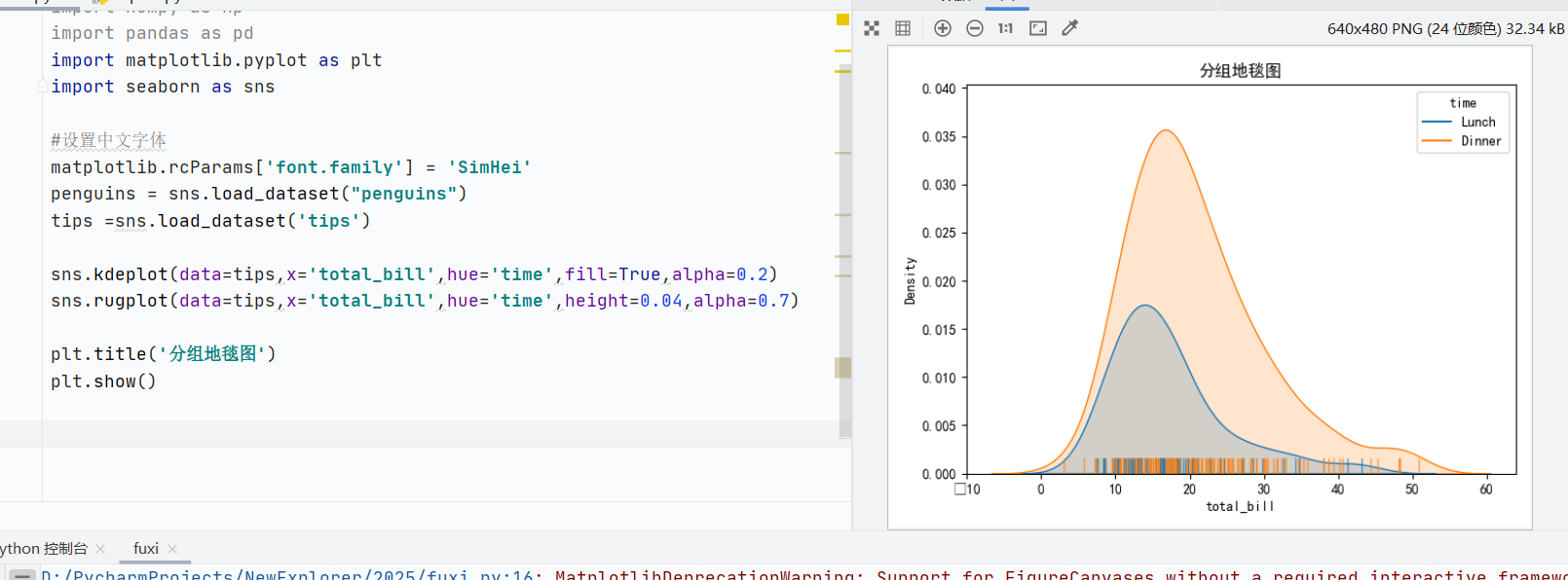Place cursor in sns.rugplot code line
This screenshot has width=1568, height=580.
pos(425,301)
